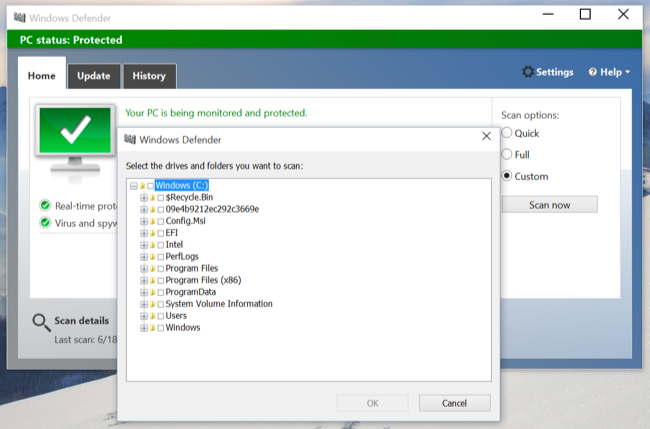
Task: Click the Real-time protection green check icon
Action: (45, 206)
